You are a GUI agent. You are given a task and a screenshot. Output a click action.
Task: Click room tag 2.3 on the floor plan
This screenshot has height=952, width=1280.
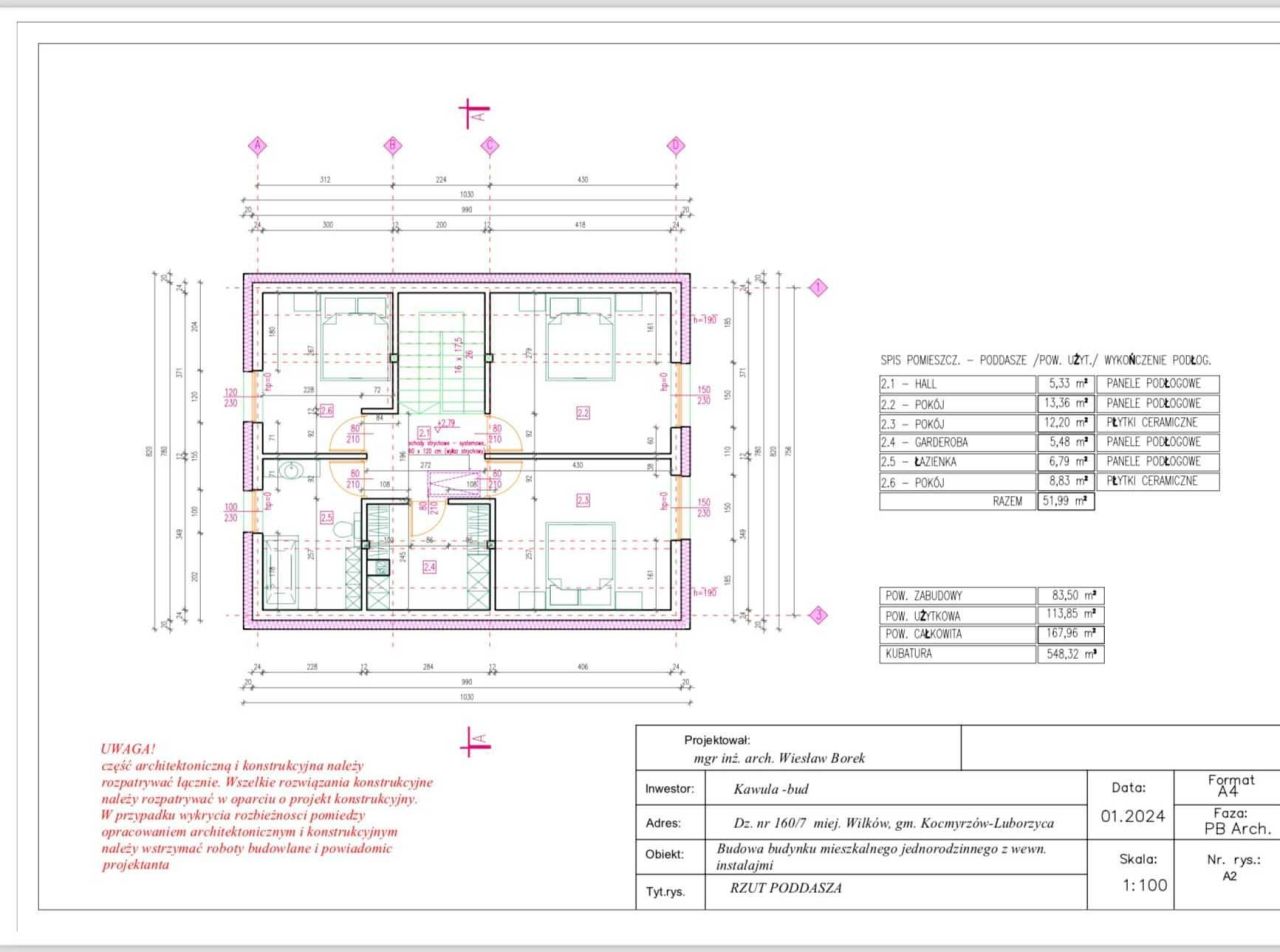tap(582, 499)
